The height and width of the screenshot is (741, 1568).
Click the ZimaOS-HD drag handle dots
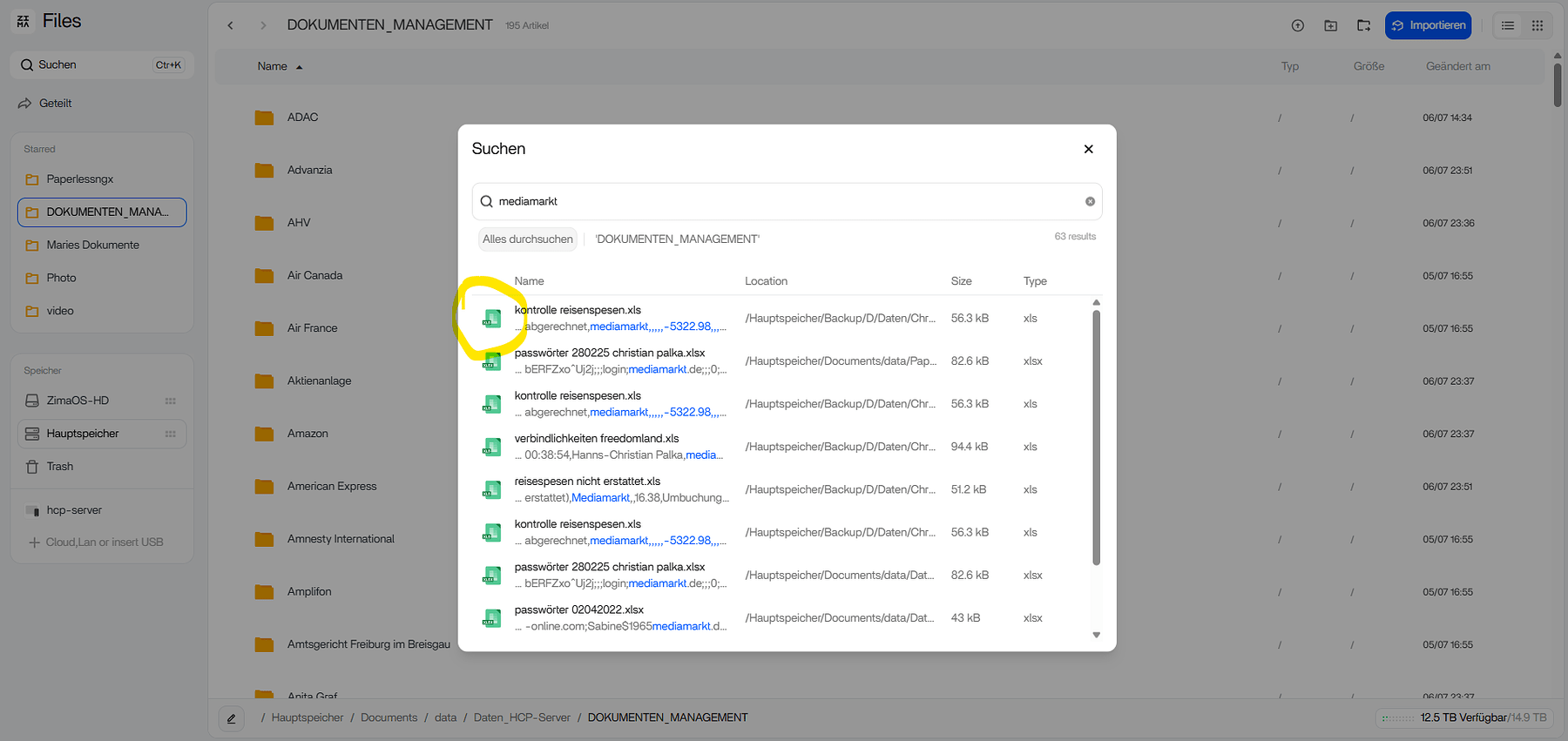point(171,401)
